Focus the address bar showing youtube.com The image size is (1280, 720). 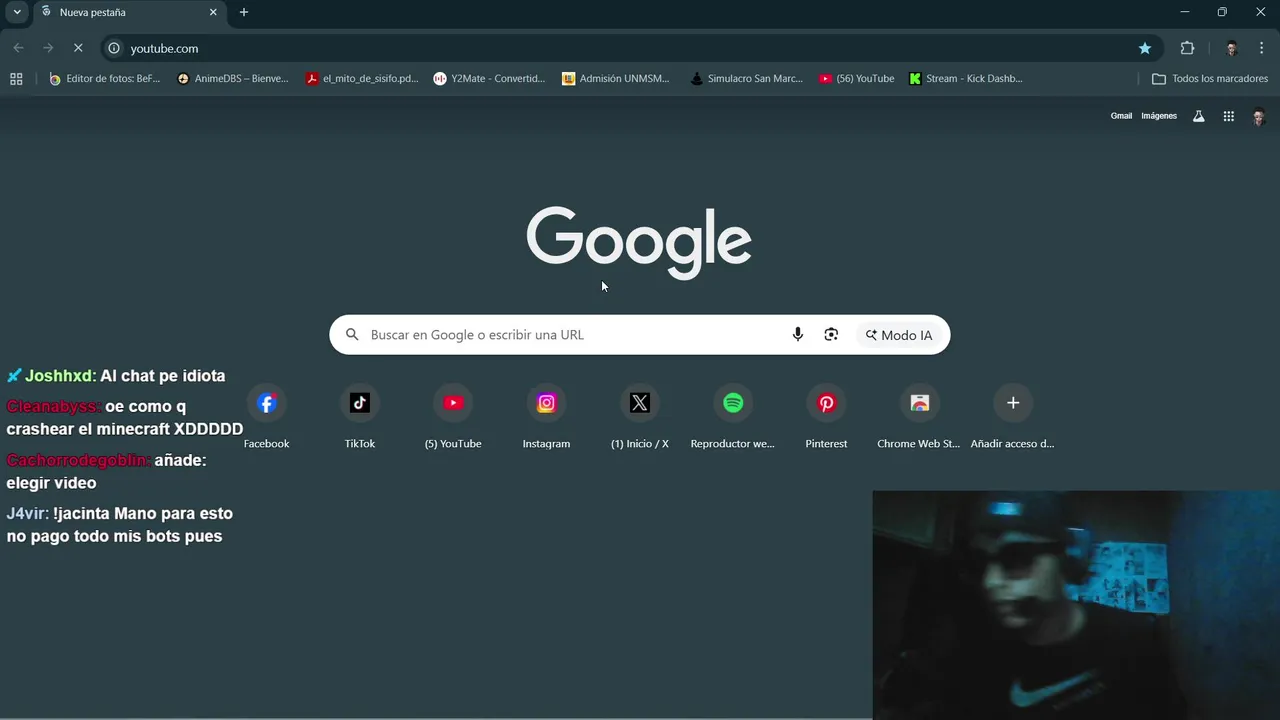[x=630, y=48]
